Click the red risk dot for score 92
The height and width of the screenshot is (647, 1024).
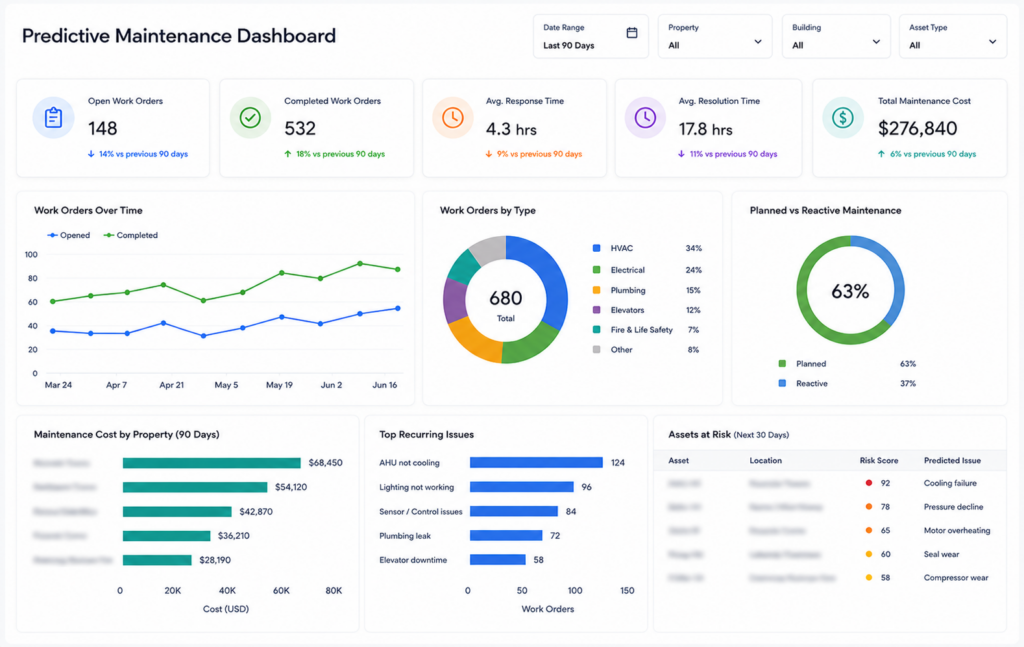coord(869,483)
